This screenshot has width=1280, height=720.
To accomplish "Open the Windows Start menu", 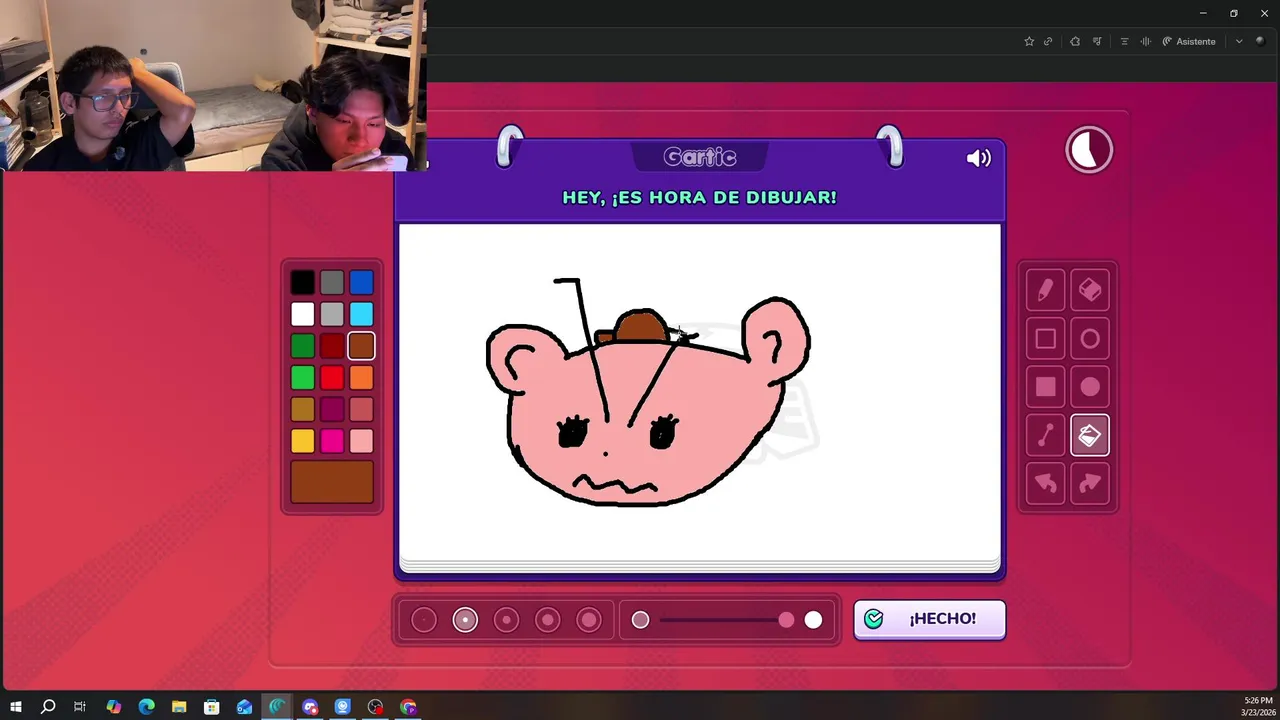I will pyautogui.click(x=15, y=707).
